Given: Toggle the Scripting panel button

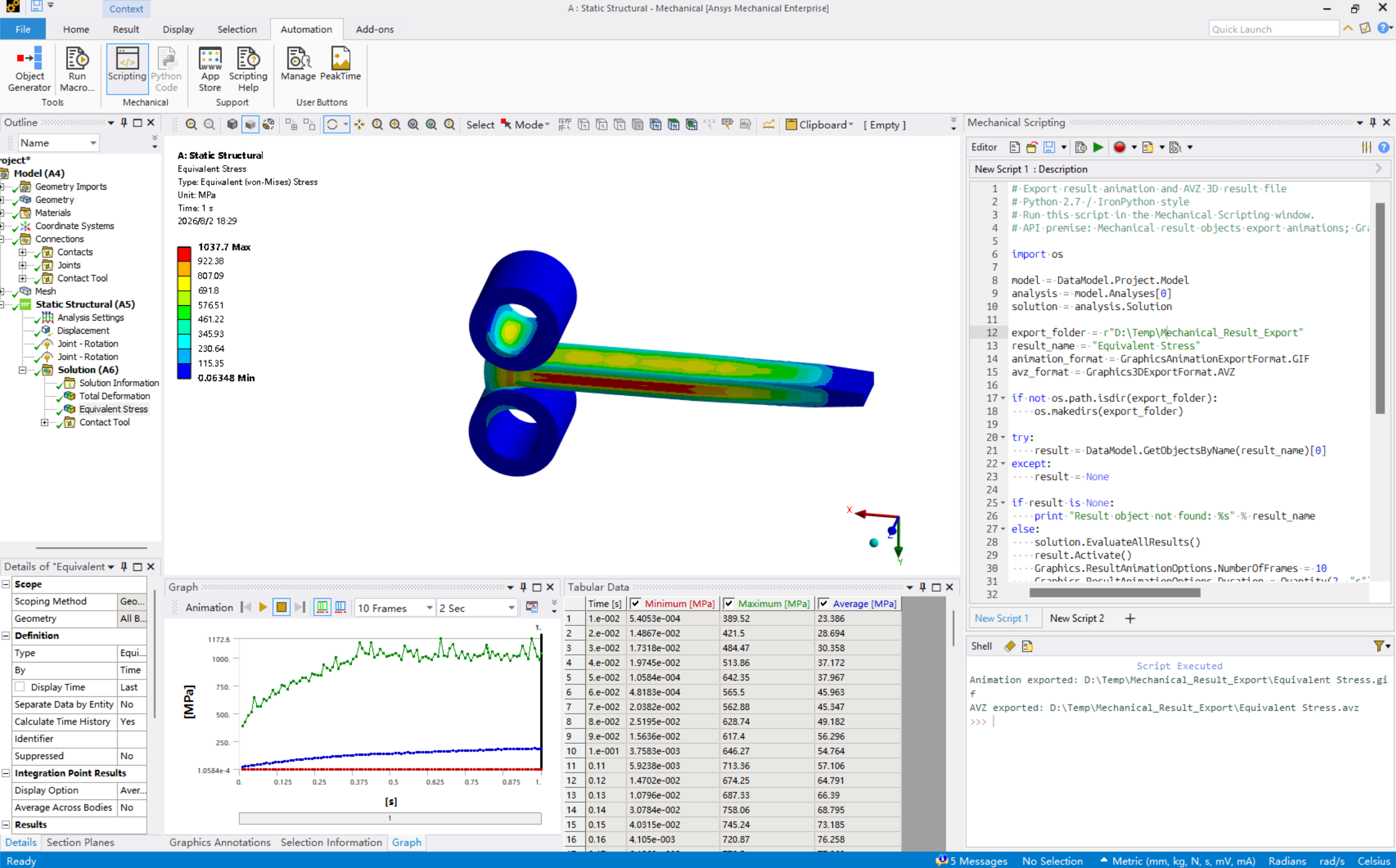Looking at the screenshot, I should pyautogui.click(x=127, y=69).
